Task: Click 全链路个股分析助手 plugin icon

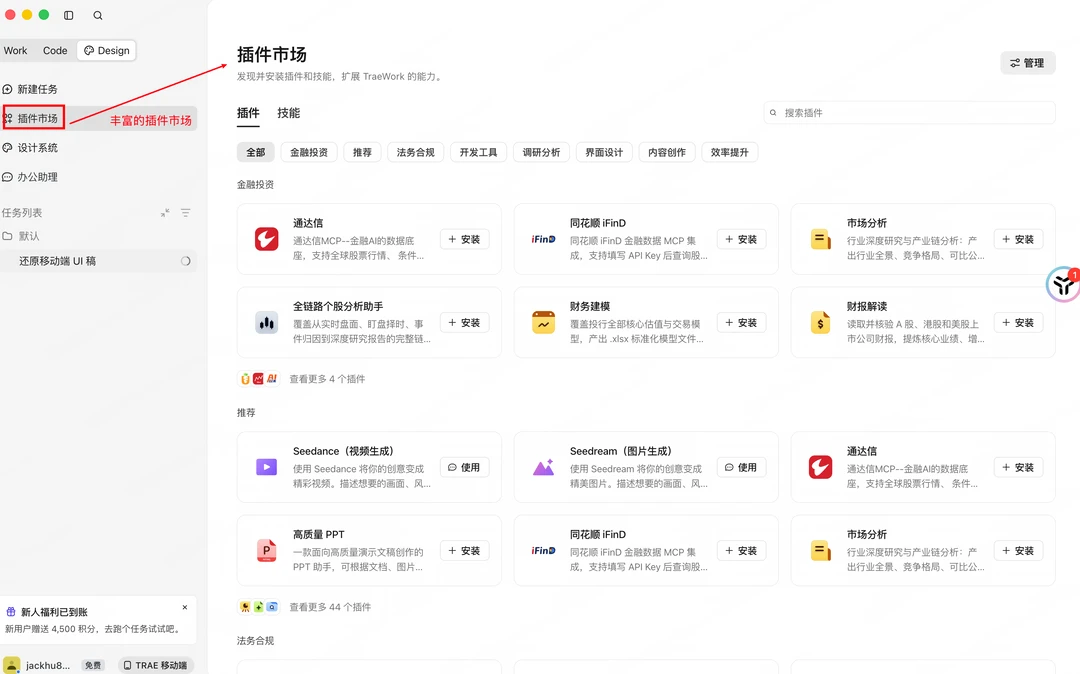Action: [x=267, y=322]
